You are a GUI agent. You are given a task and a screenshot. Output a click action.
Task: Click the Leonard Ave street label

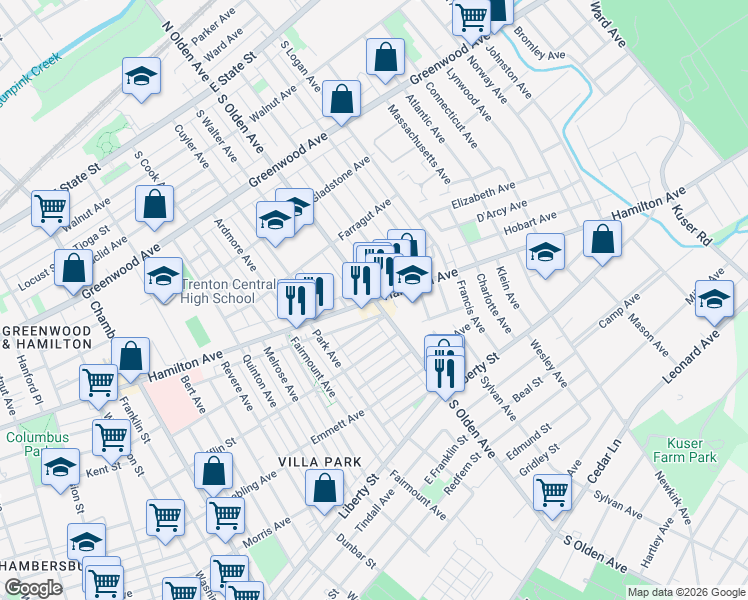tap(690, 357)
